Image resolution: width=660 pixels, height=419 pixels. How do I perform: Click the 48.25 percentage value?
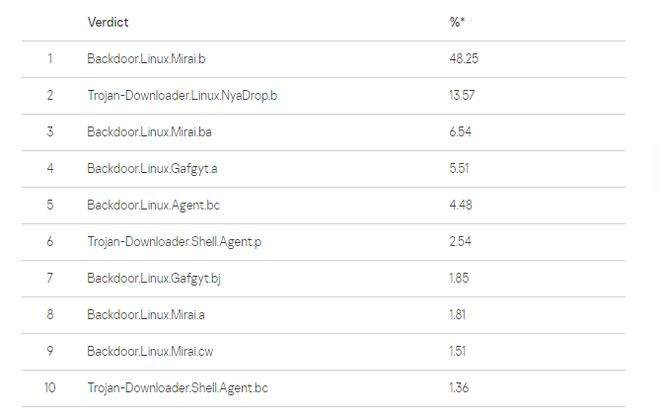tap(464, 59)
